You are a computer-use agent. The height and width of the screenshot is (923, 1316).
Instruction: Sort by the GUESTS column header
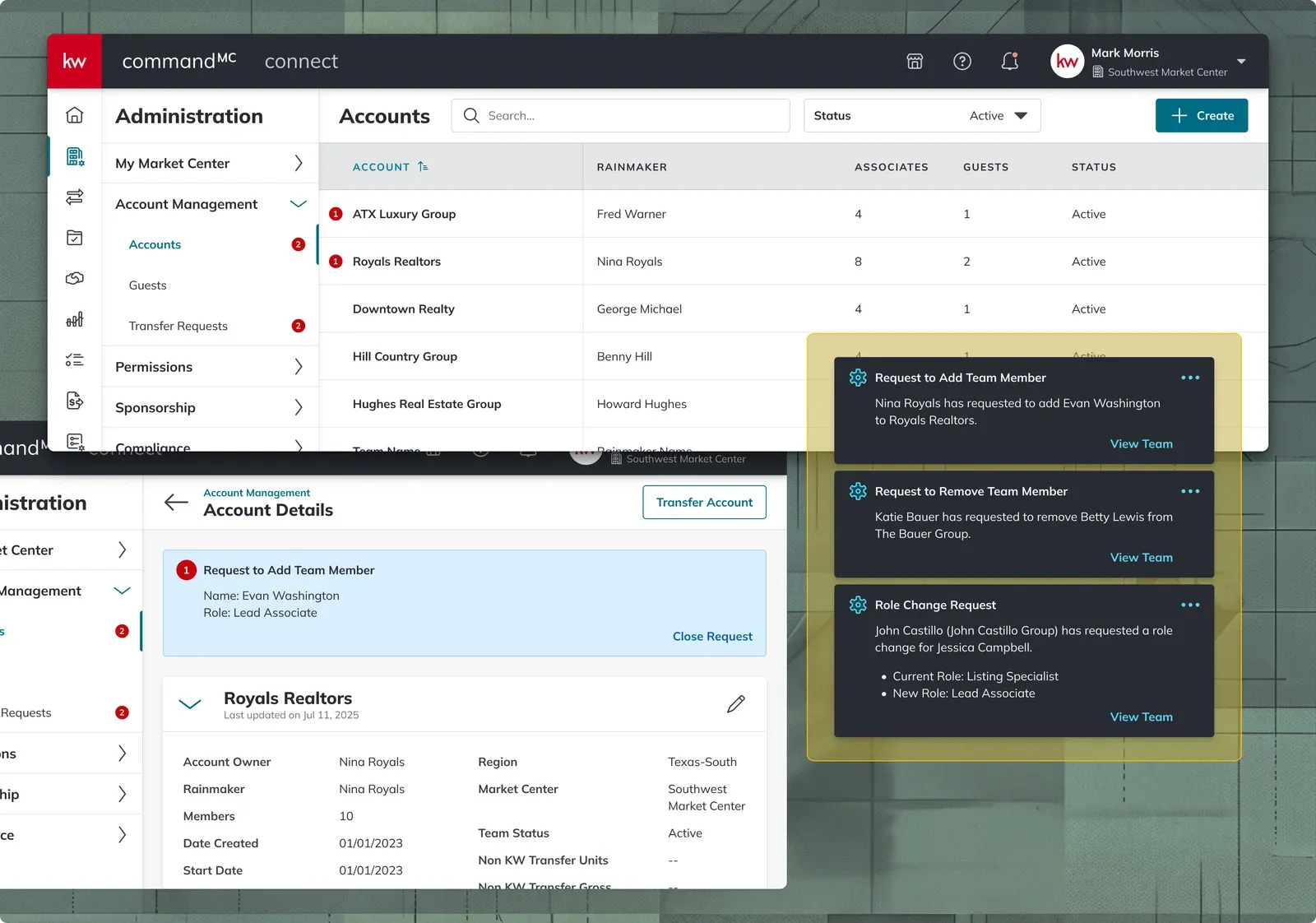[986, 167]
